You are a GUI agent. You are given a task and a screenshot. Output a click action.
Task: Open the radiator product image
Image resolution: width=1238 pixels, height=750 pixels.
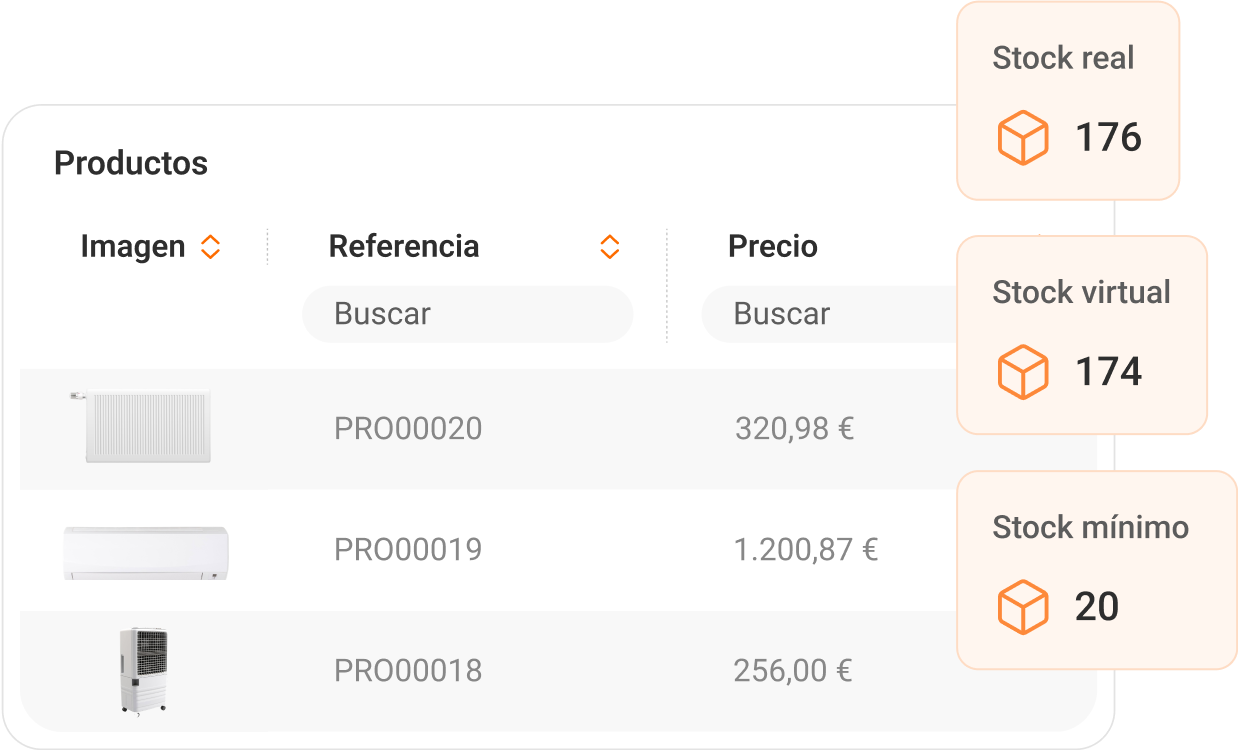coord(147,427)
